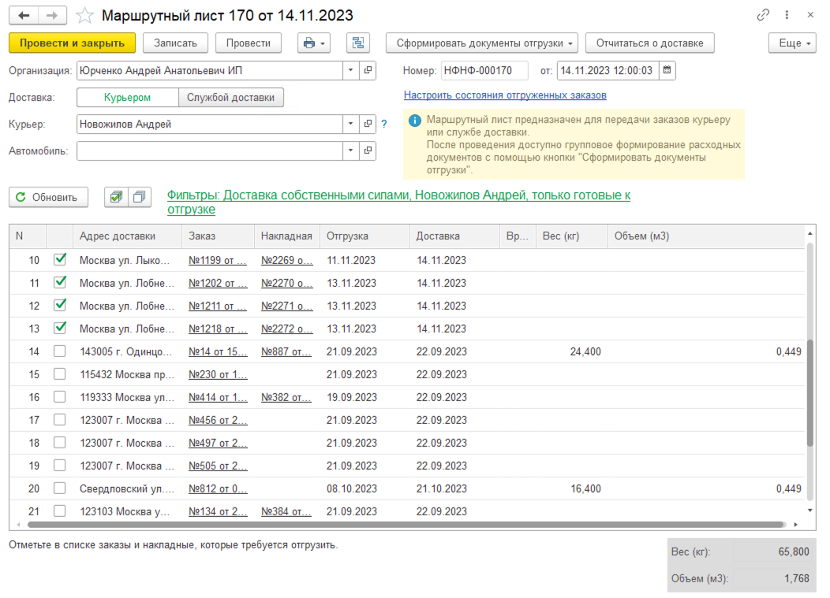Sort by the Вес (кг) column header
830x598 pixels.
pyautogui.click(x=572, y=237)
